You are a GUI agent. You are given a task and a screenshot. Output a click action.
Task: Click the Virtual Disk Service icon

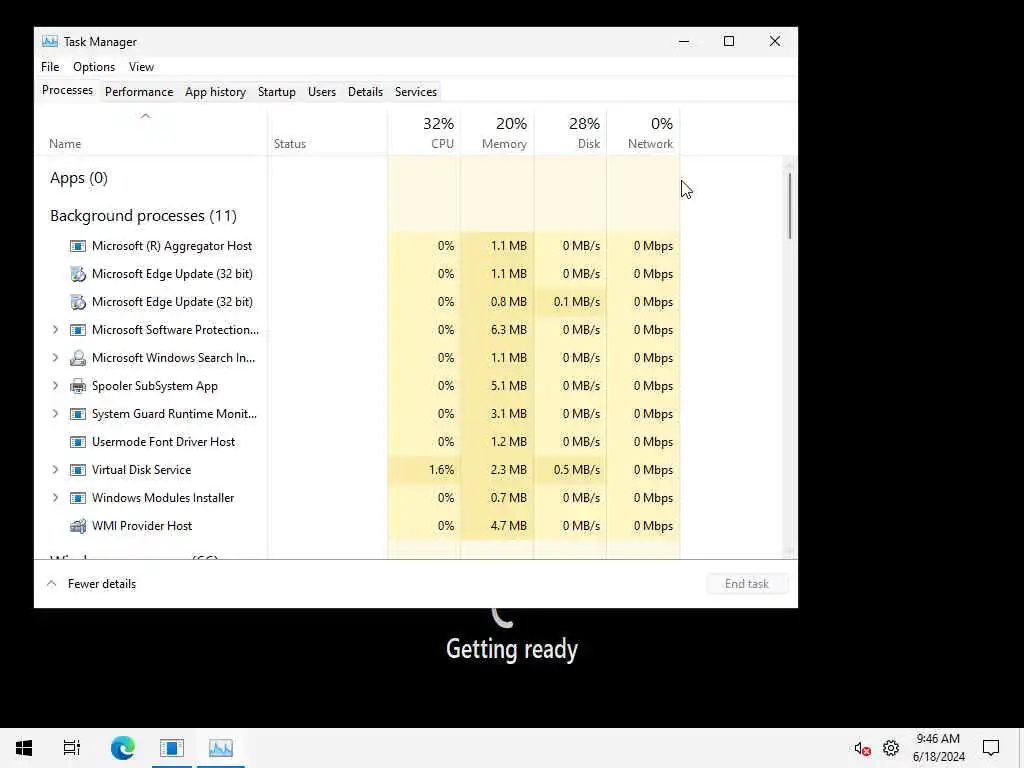click(78, 470)
